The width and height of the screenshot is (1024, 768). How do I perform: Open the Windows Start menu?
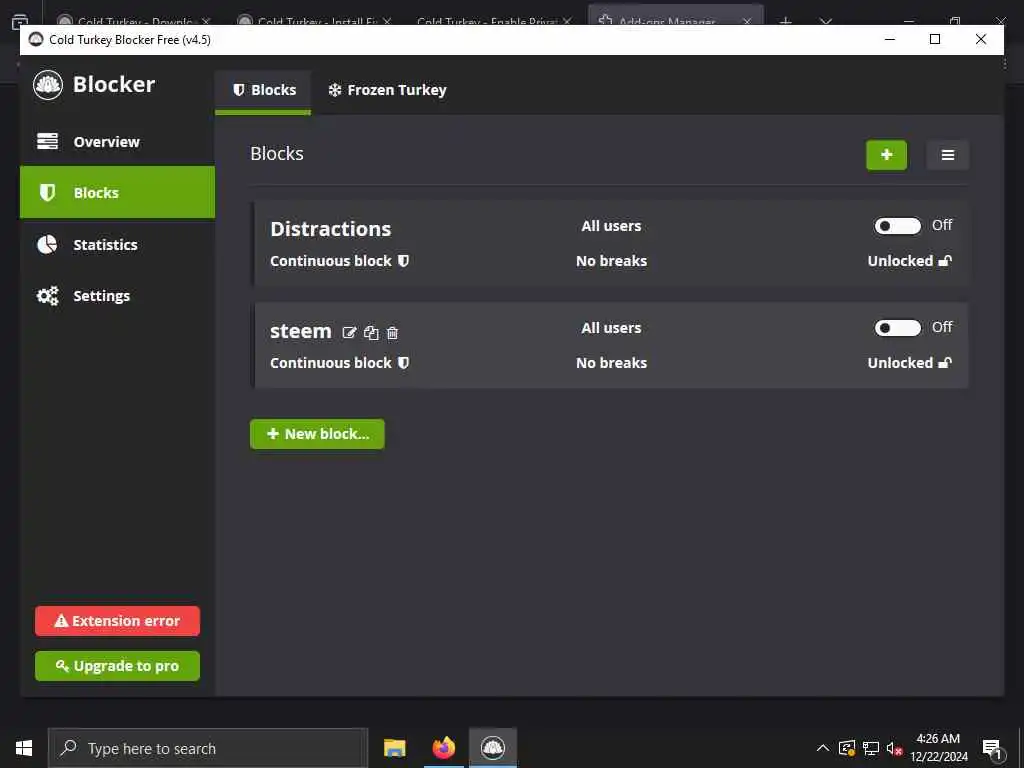[24, 748]
